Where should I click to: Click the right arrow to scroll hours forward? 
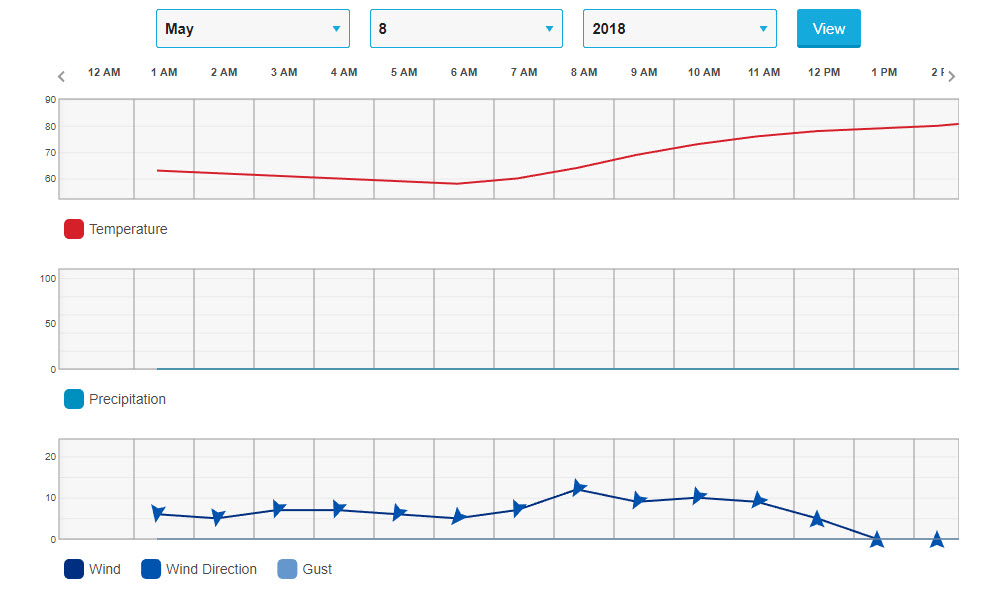coord(951,77)
